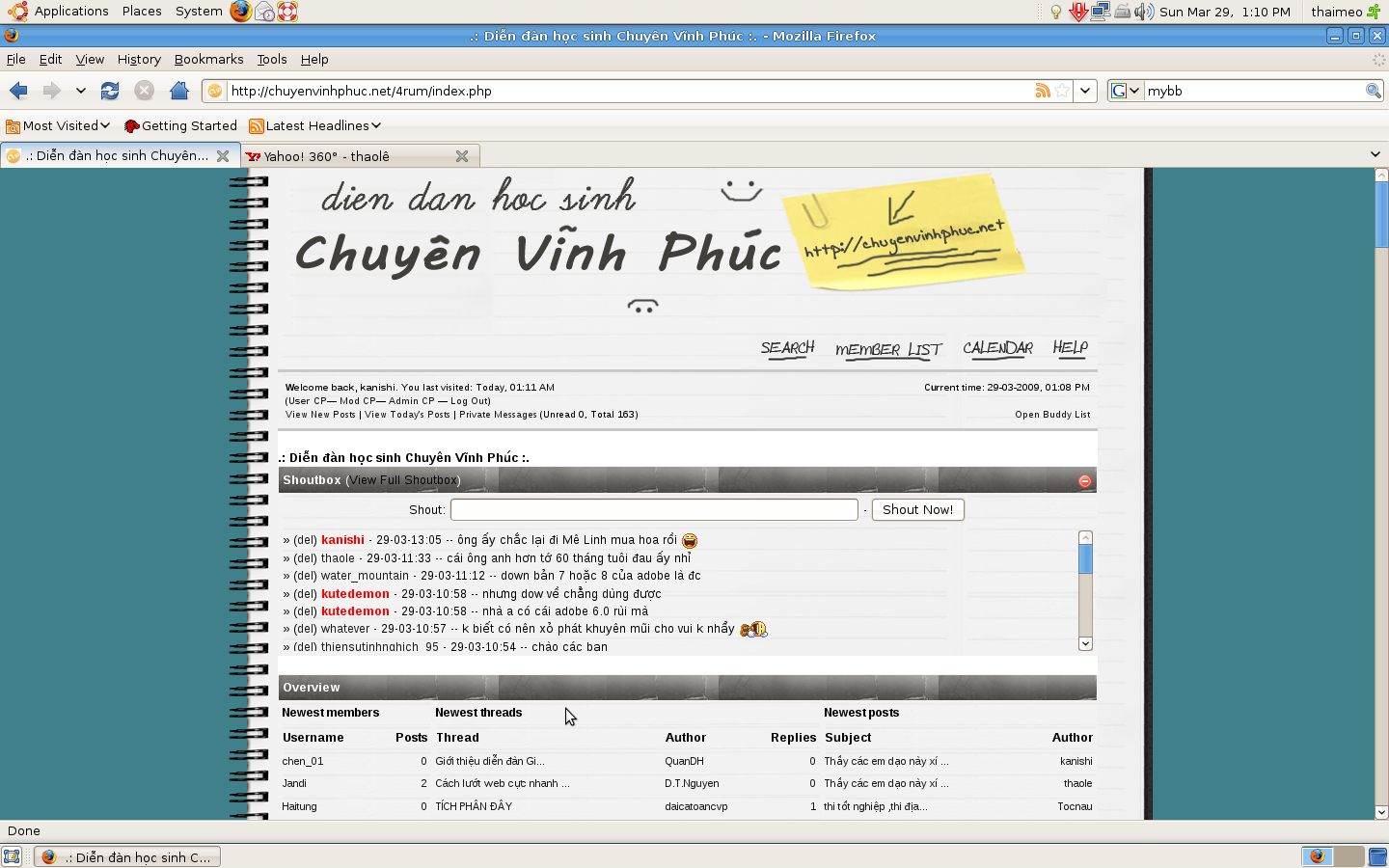The width and height of the screenshot is (1389, 868).
Task: Close the Diễn đàn học sinh tab
Action: 223,155
